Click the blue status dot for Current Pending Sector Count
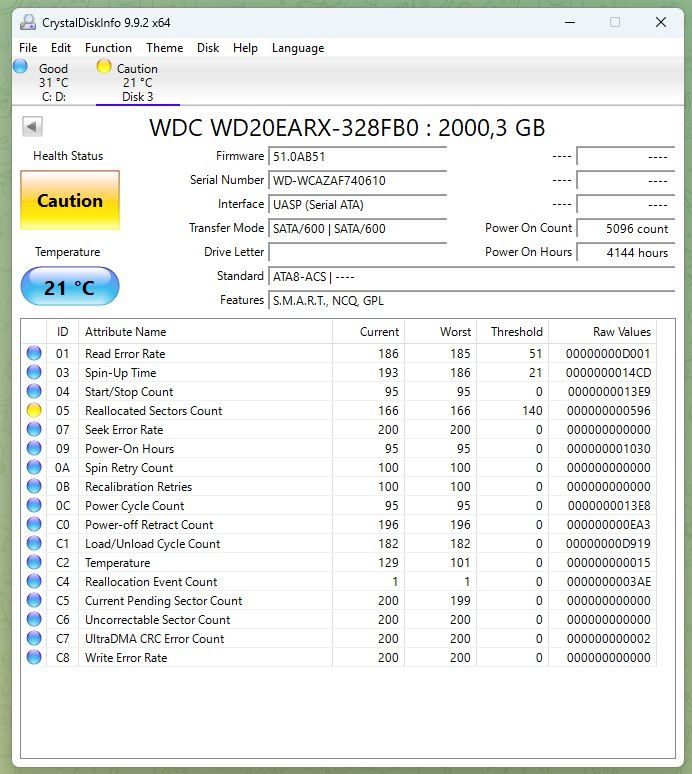 34,600
